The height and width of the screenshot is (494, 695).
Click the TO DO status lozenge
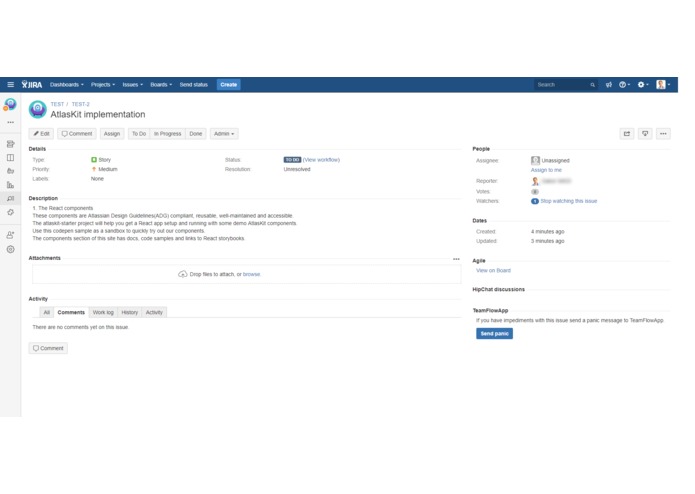click(x=292, y=160)
